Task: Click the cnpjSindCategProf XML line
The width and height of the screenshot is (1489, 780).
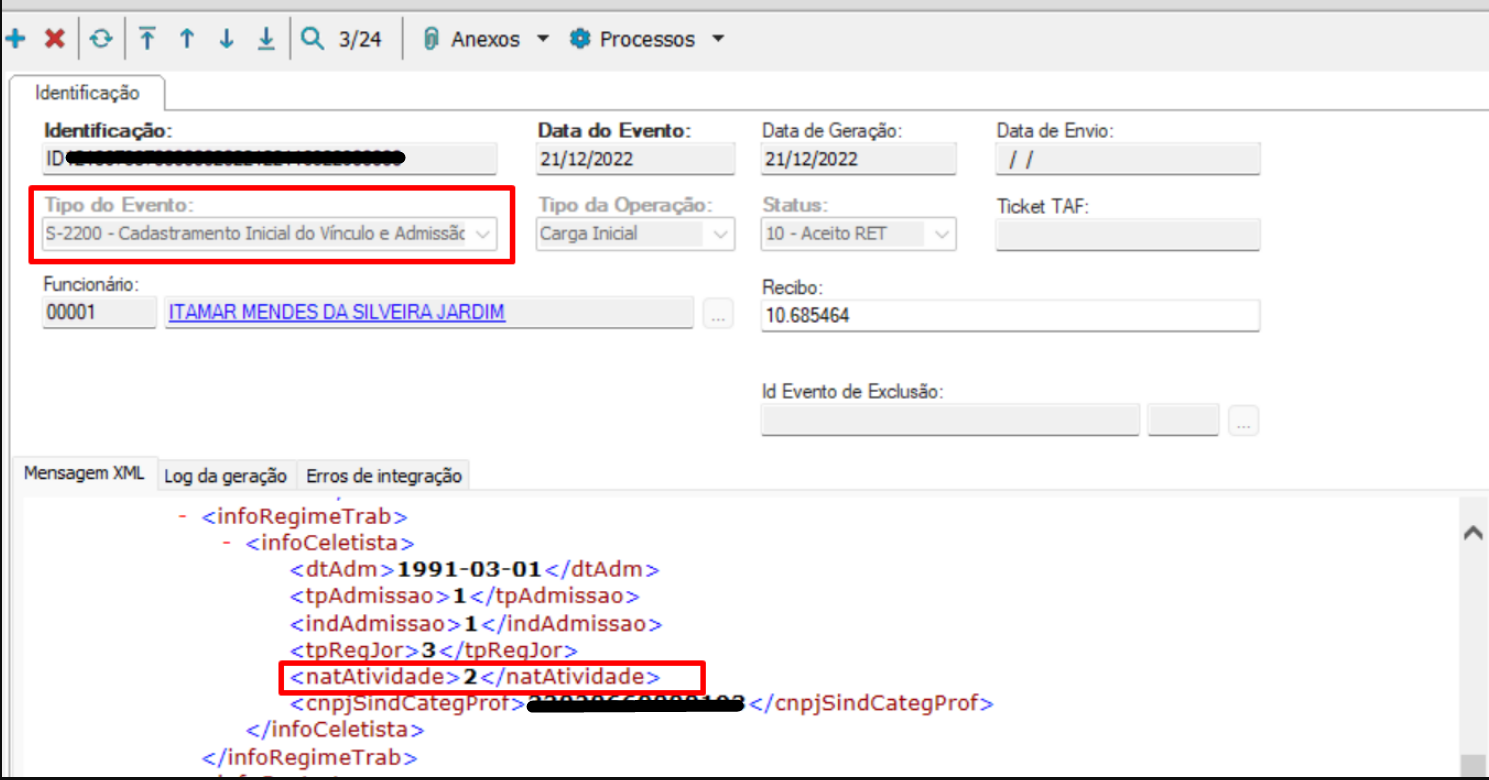Action: coord(642,703)
